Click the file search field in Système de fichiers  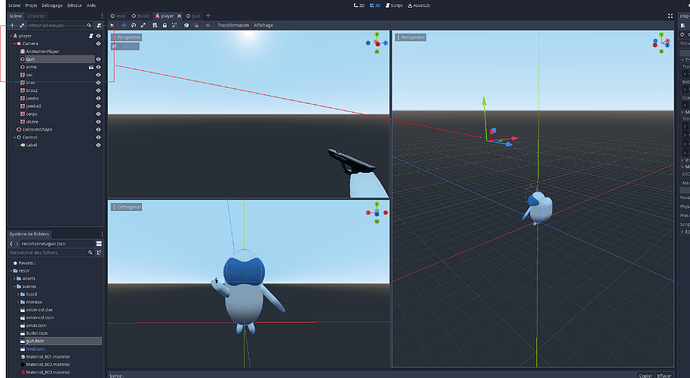click(x=48, y=253)
